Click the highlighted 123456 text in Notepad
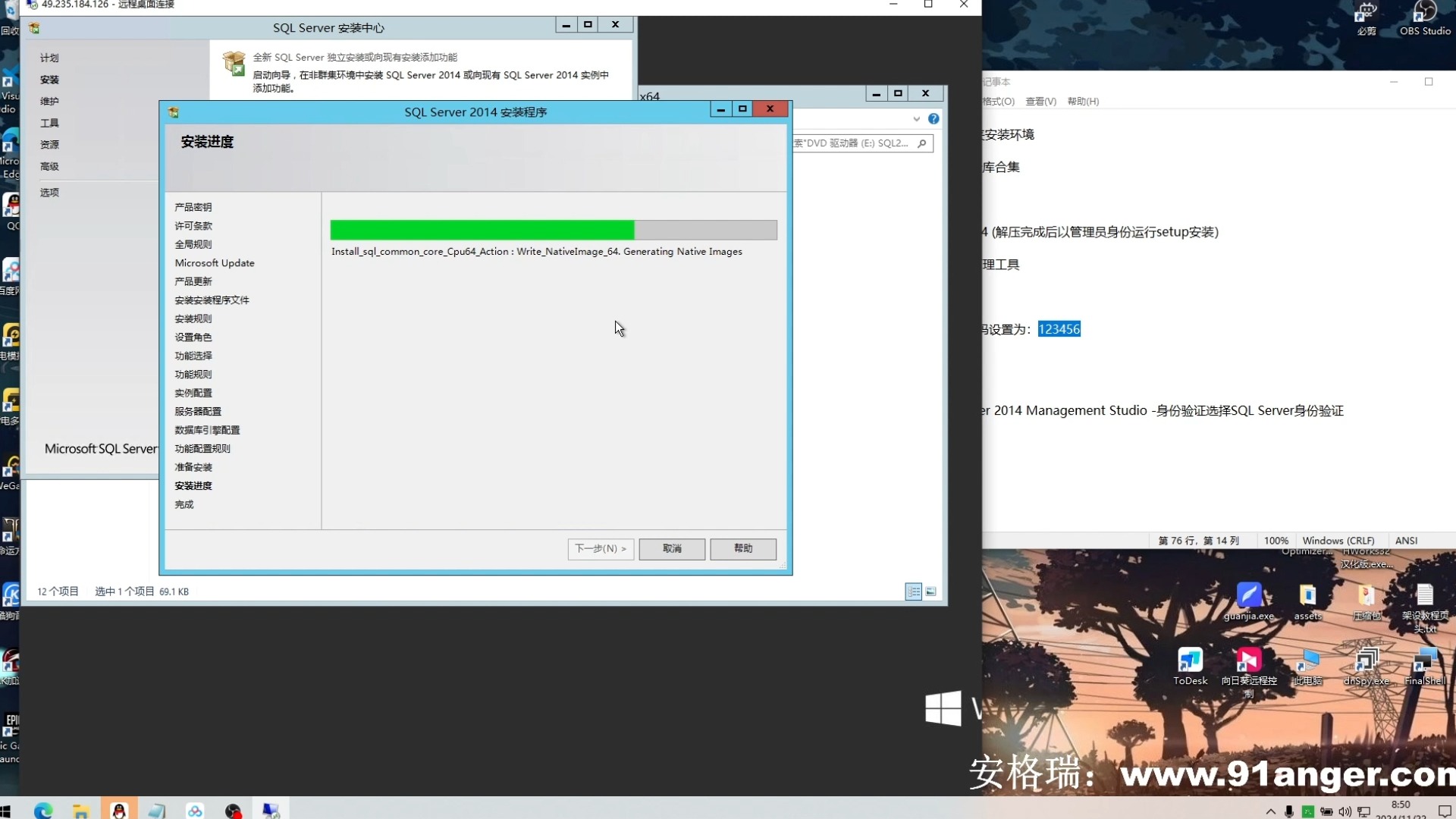 click(1059, 329)
